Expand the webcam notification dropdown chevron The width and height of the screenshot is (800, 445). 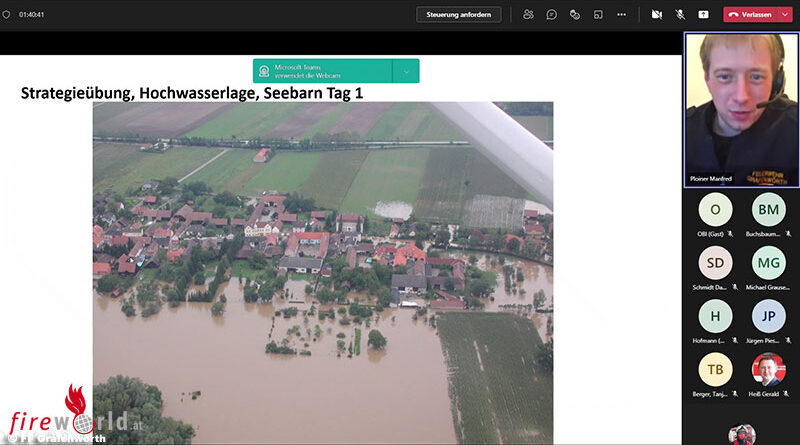[406, 71]
